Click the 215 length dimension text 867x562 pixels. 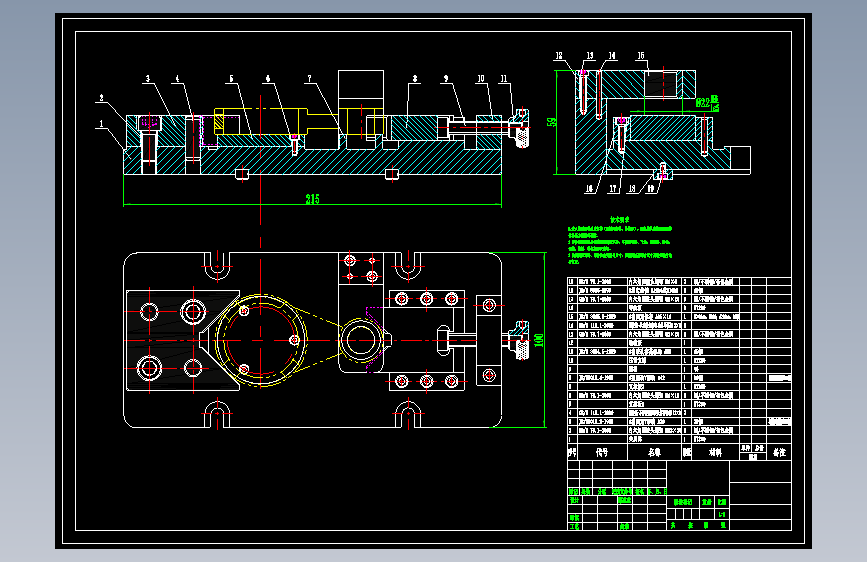(x=312, y=199)
